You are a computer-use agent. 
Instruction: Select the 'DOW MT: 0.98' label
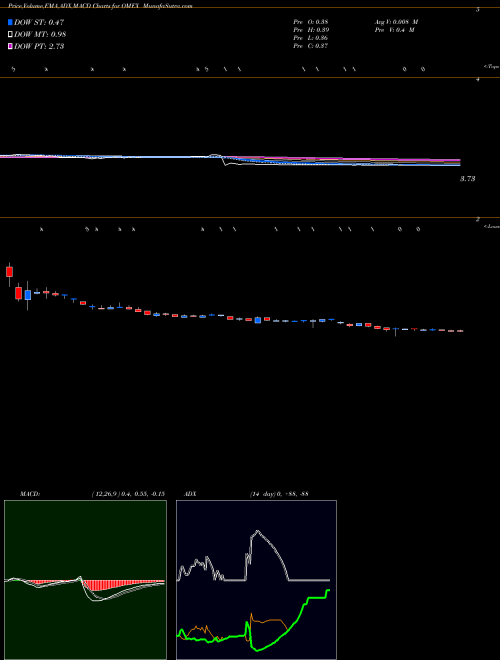pos(40,35)
